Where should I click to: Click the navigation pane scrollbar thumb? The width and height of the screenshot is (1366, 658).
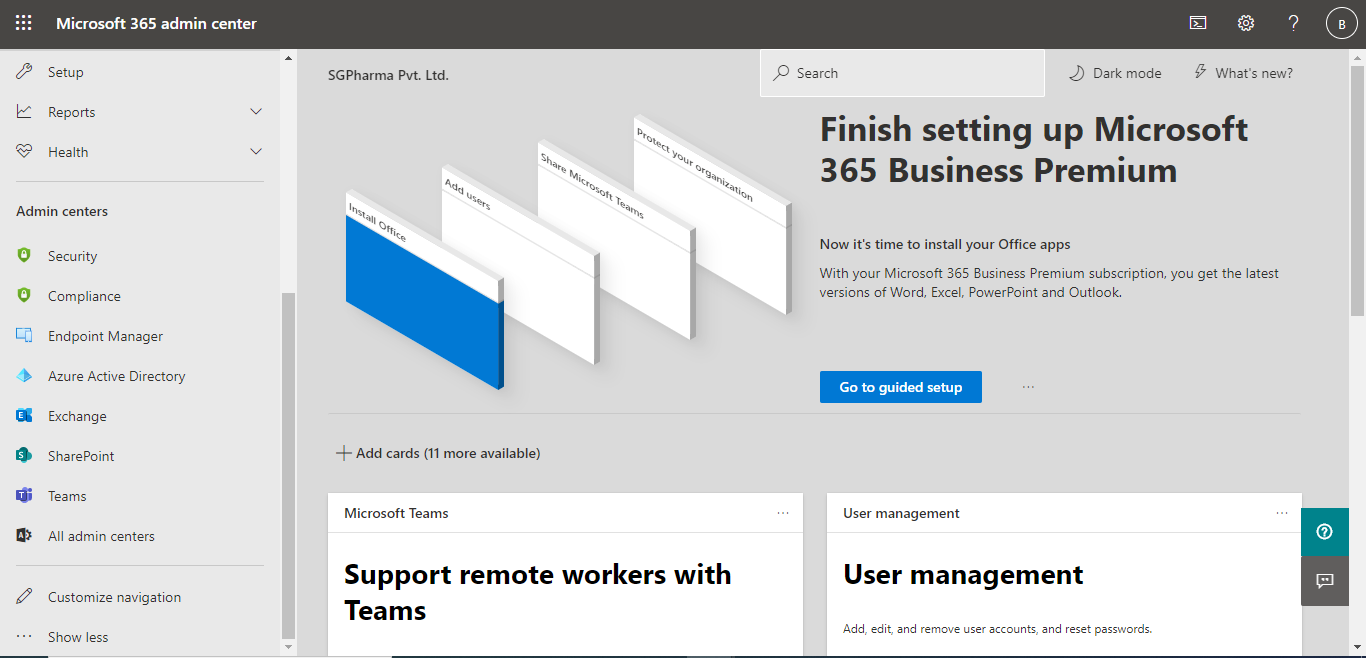point(289,465)
